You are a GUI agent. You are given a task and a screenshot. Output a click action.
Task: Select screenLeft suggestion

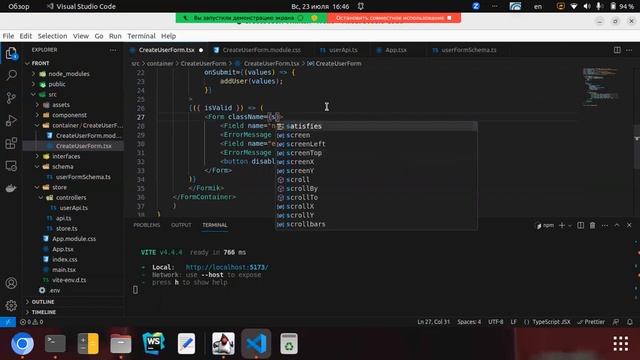(x=376, y=144)
